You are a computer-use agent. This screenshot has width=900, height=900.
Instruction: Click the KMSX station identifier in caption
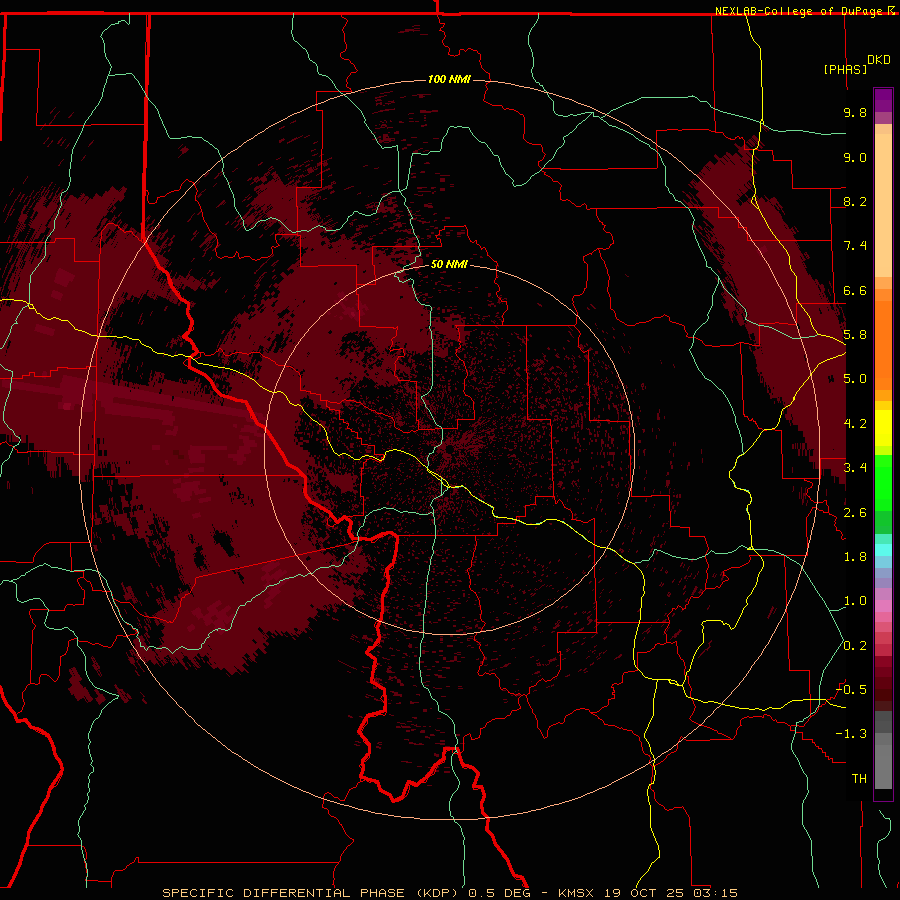[576, 893]
